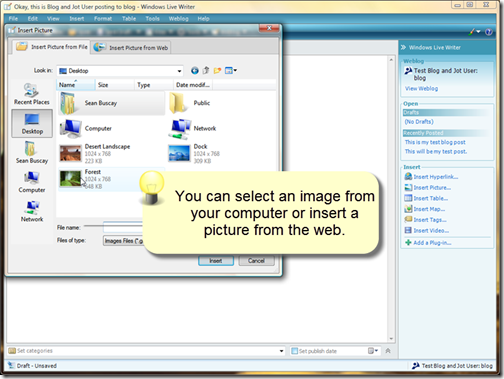Create a new folder icon
Viewport: 504px width, 379px height.
(217, 70)
